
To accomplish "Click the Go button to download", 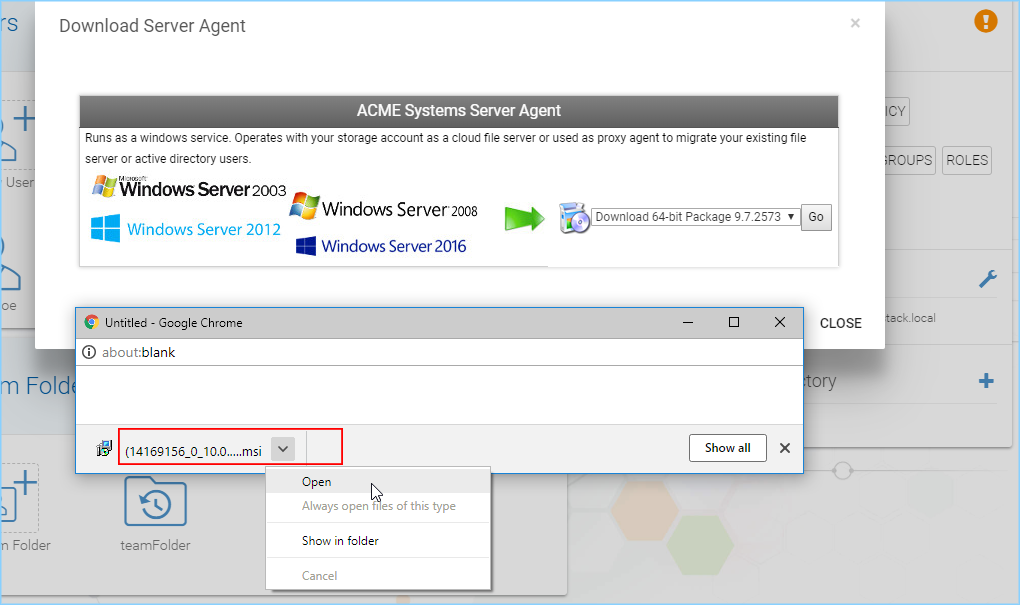I will (x=816, y=217).
